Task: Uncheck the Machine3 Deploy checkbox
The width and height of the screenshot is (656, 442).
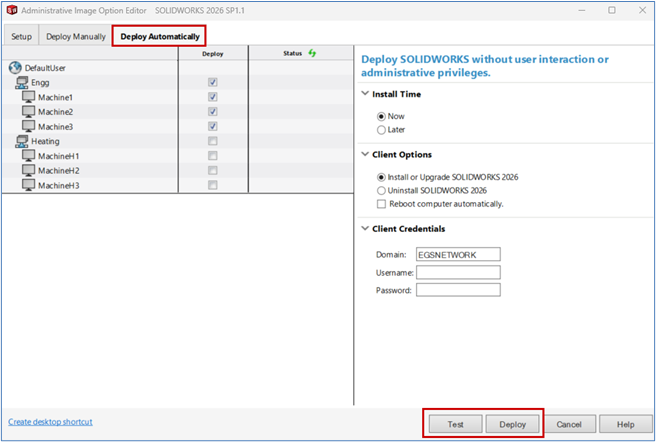Action: click(213, 126)
